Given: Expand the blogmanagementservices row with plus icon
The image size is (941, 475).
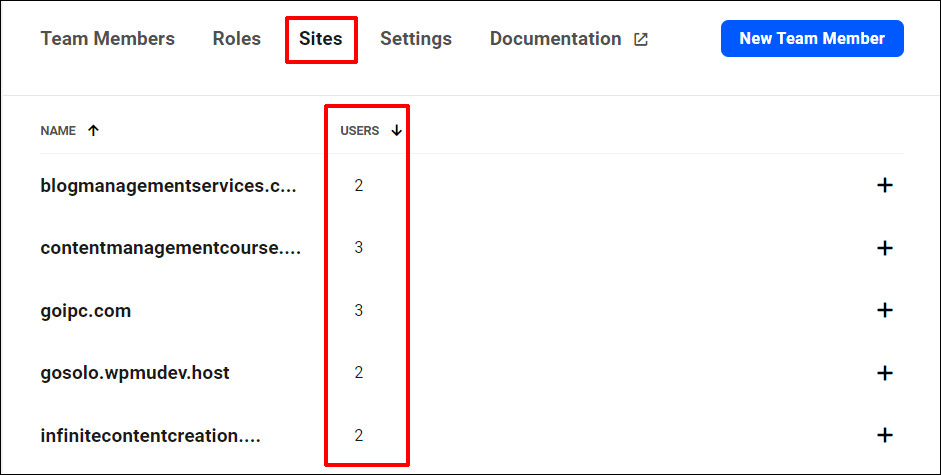Looking at the screenshot, I should 885,186.
